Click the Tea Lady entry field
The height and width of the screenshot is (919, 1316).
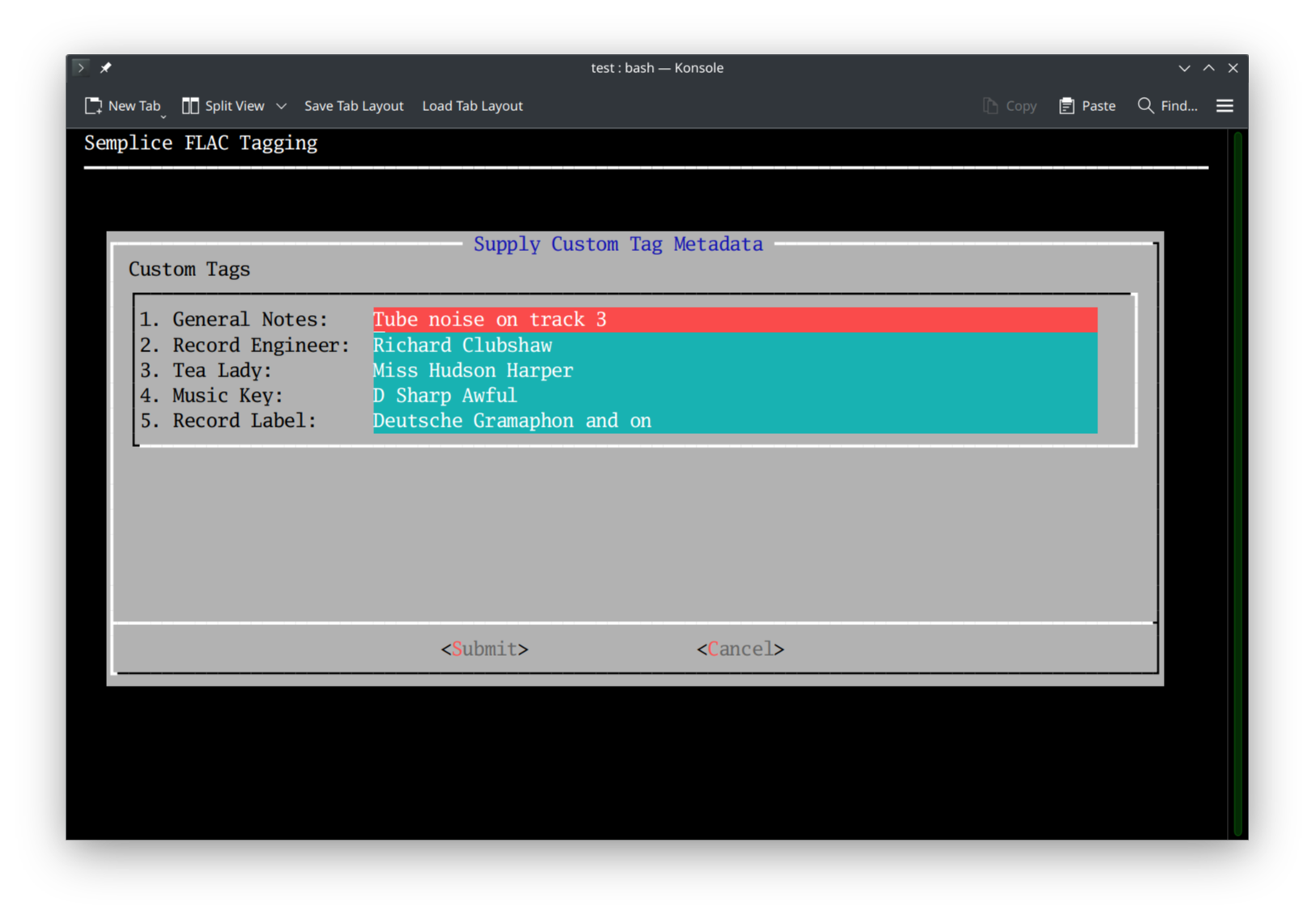(735, 370)
